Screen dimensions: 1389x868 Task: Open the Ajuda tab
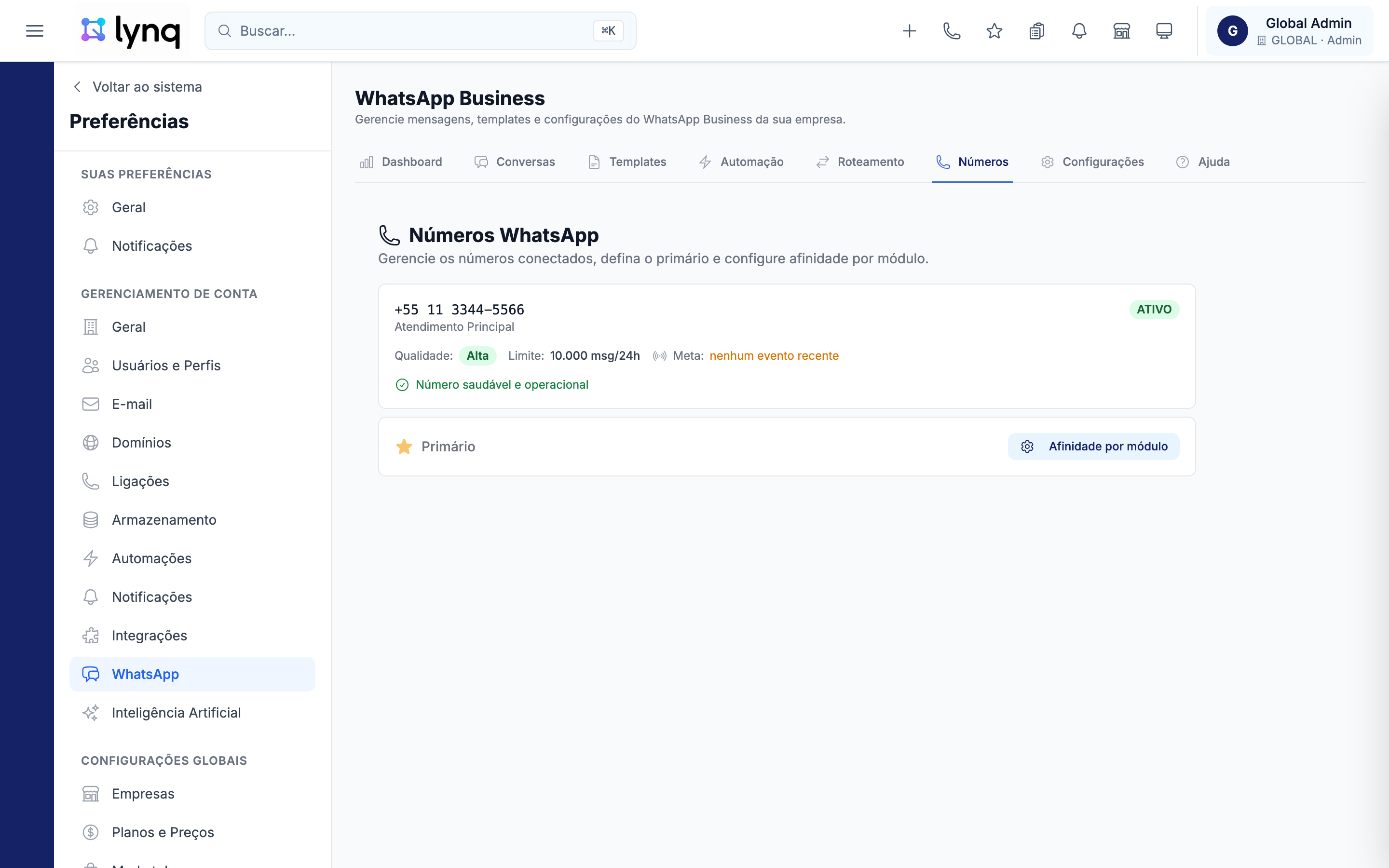(x=1202, y=162)
